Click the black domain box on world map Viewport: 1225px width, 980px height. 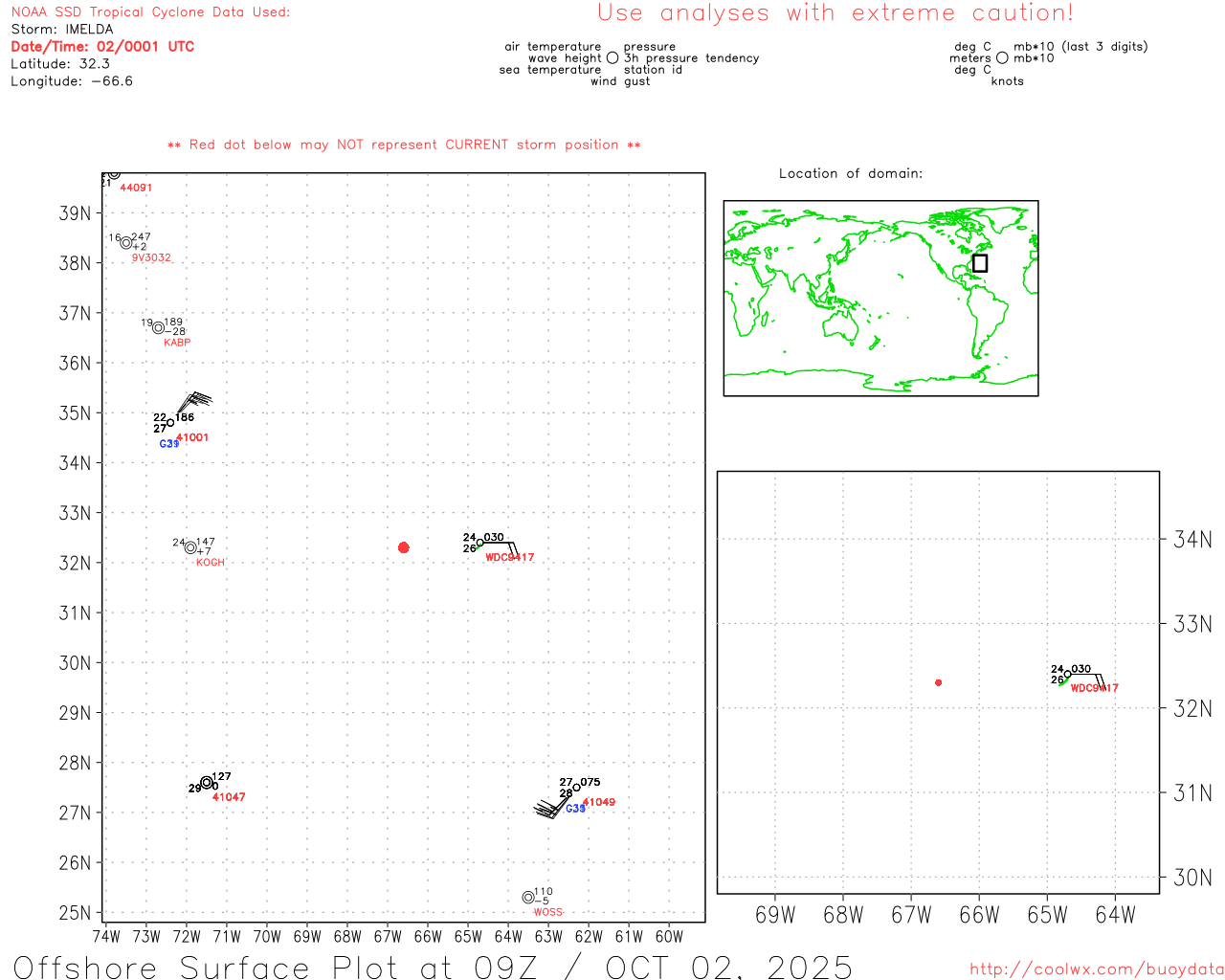click(x=980, y=263)
